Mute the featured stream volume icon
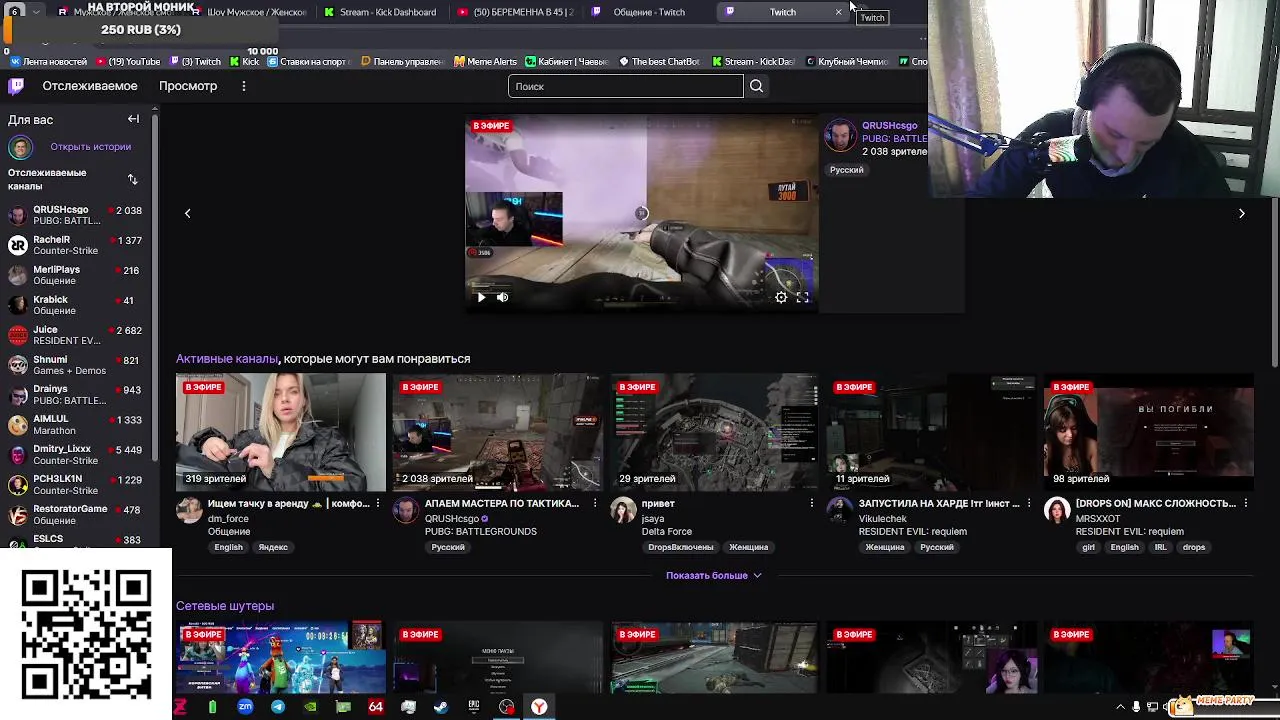Image resolution: width=1280 pixels, height=720 pixels. click(x=502, y=297)
